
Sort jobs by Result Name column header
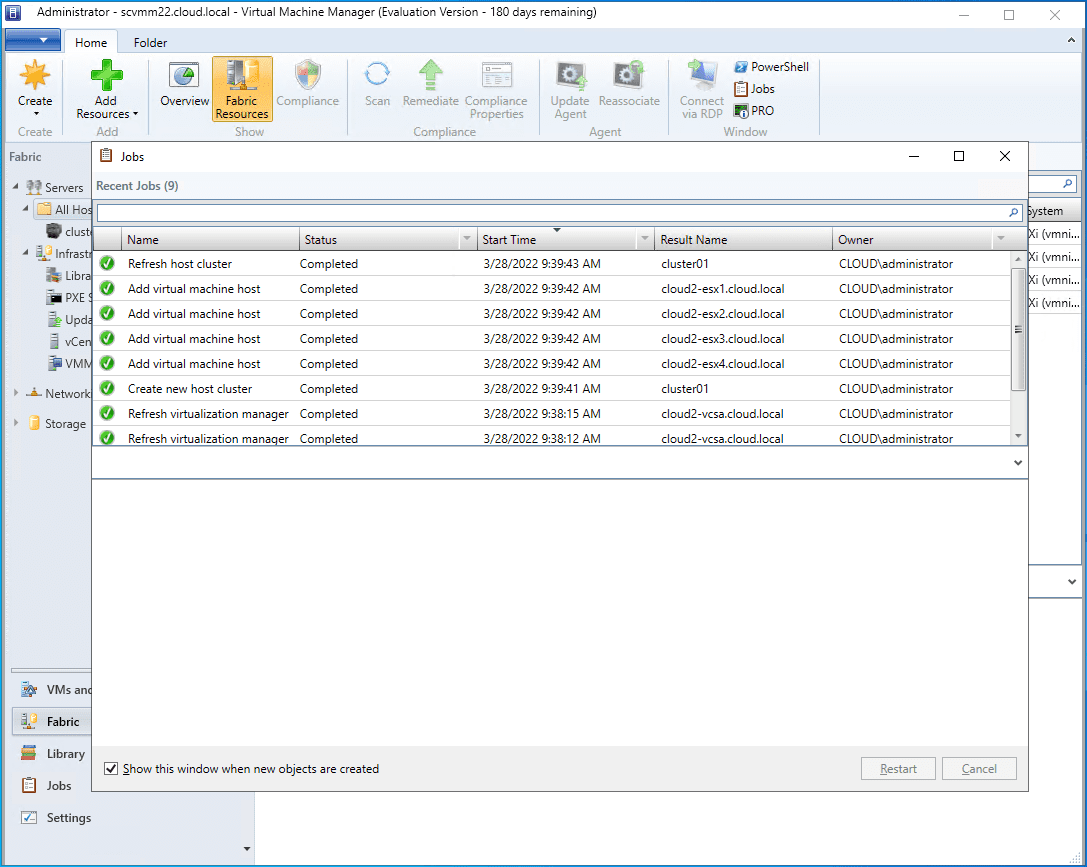coord(743,239)
